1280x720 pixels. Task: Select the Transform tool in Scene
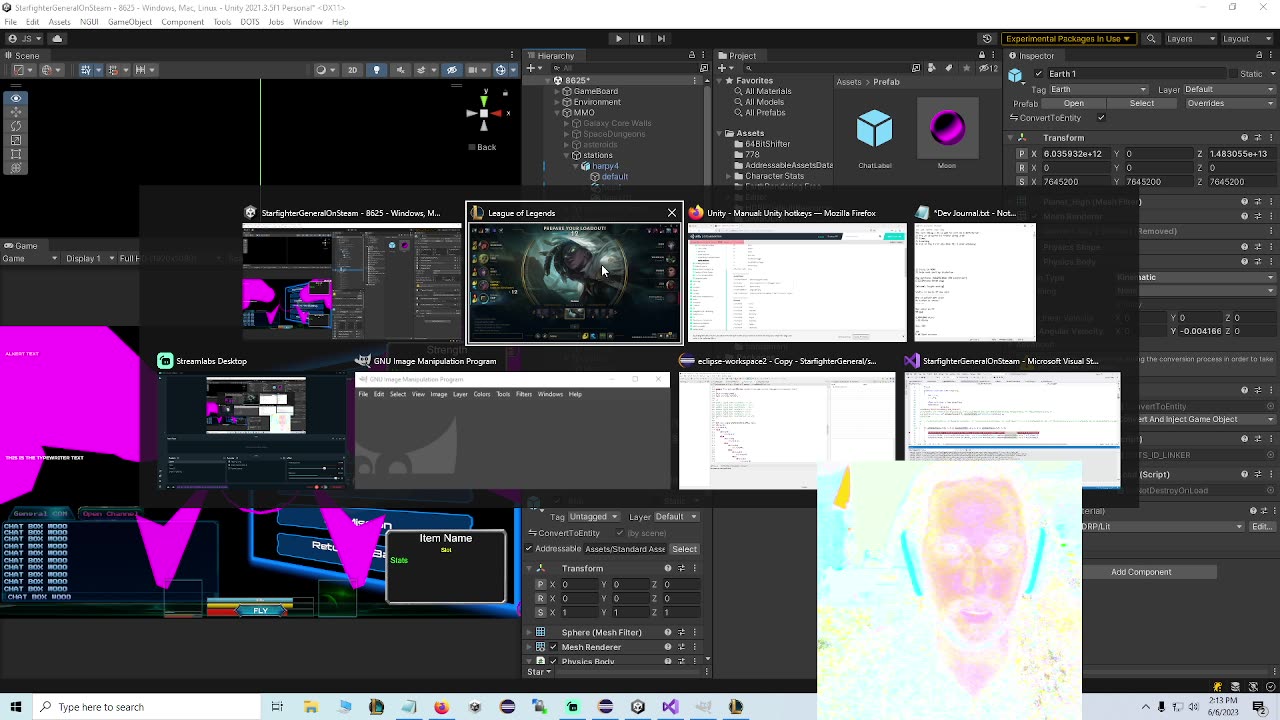click(x=15, y=168)
